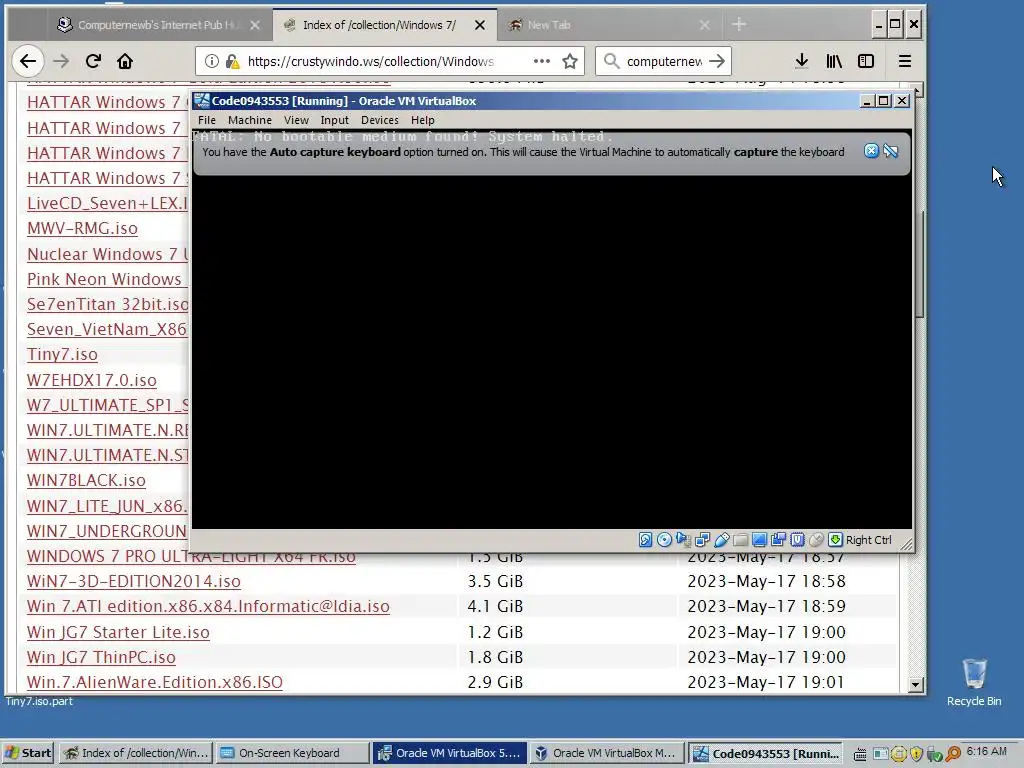Click the search arrow in the search box
Viewport: 1024px width, 768px height.
(x=717, y=61)
